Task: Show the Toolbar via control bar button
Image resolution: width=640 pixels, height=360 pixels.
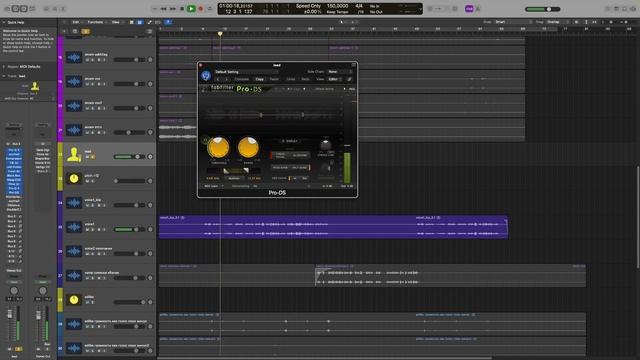Action: pos(33,9)
